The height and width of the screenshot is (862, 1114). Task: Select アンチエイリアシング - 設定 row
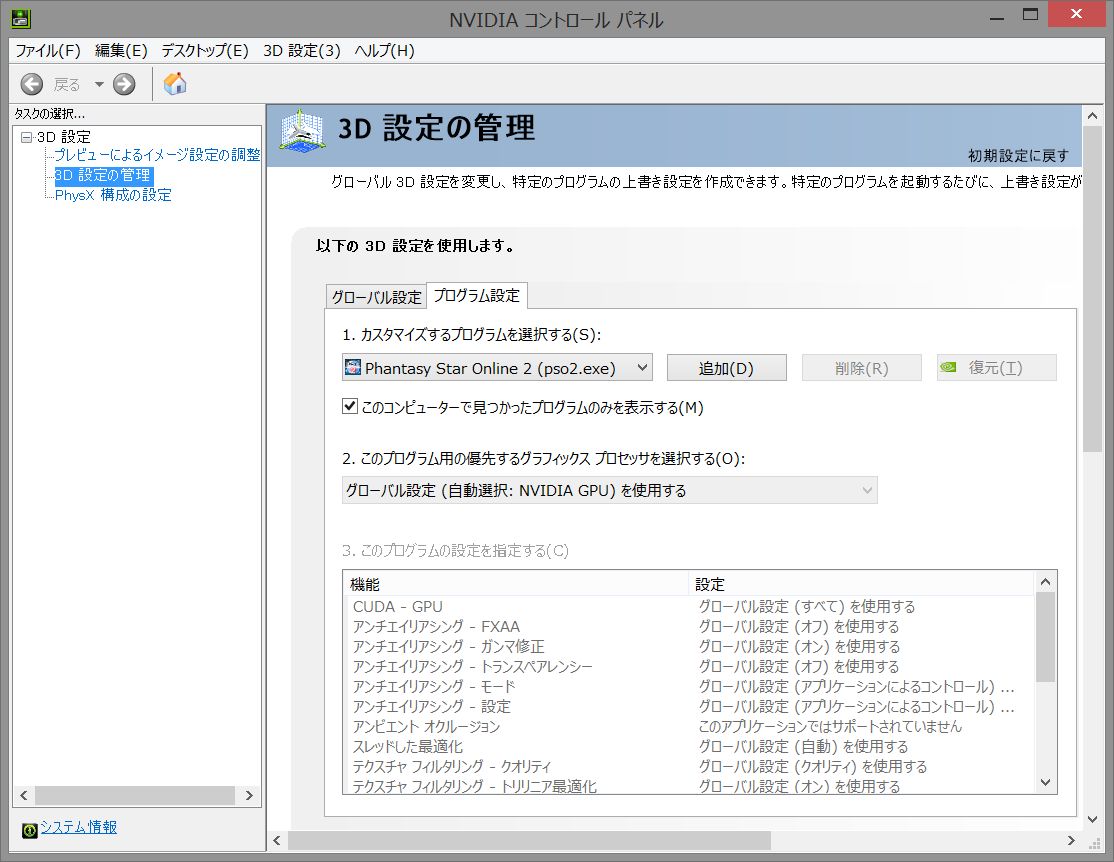coord(688,706)
